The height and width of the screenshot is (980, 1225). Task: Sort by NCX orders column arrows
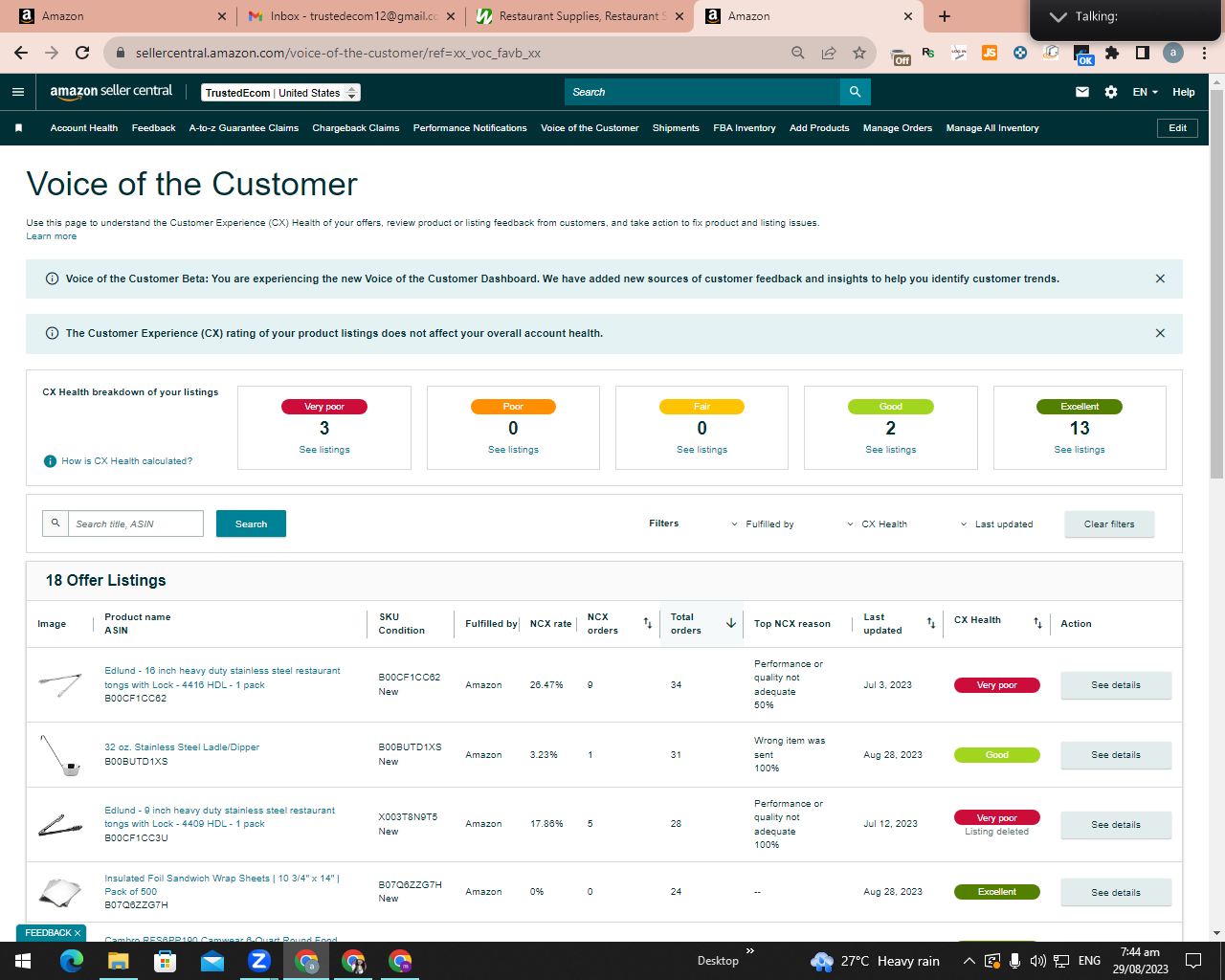pos(648,623)
